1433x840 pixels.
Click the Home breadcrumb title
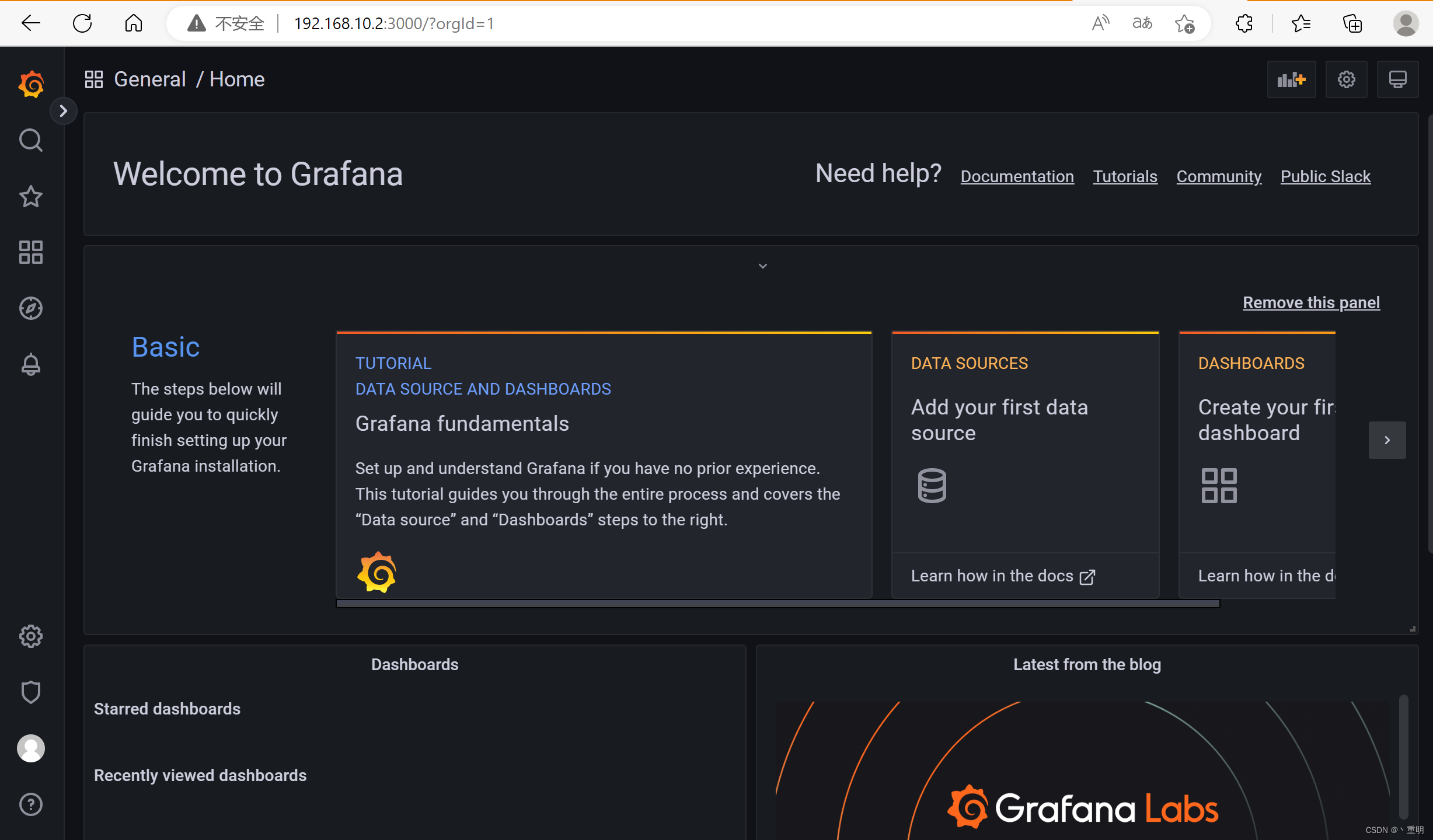[237, 79]
